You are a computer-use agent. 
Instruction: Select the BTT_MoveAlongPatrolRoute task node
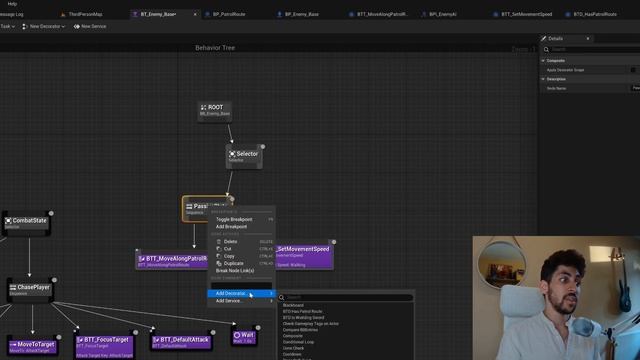(x=171, y=260)
